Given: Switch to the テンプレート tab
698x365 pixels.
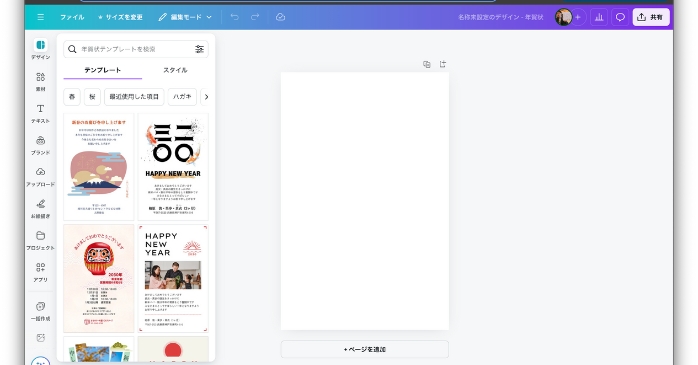Looking at the screenshot, I should 103,70.
